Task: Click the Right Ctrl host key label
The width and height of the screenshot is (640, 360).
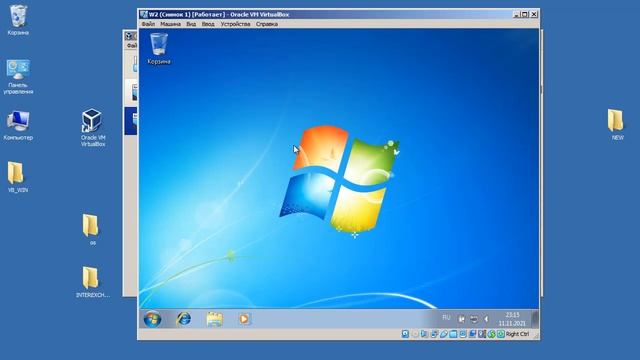Action: (518, 334)
